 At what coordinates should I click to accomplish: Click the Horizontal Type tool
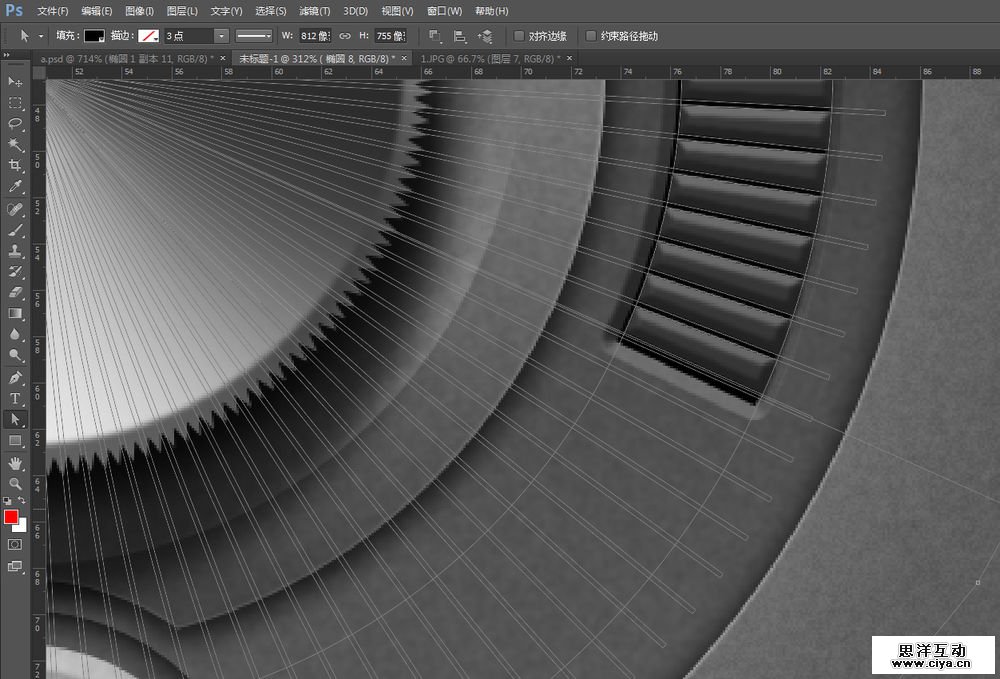[15, 398]
